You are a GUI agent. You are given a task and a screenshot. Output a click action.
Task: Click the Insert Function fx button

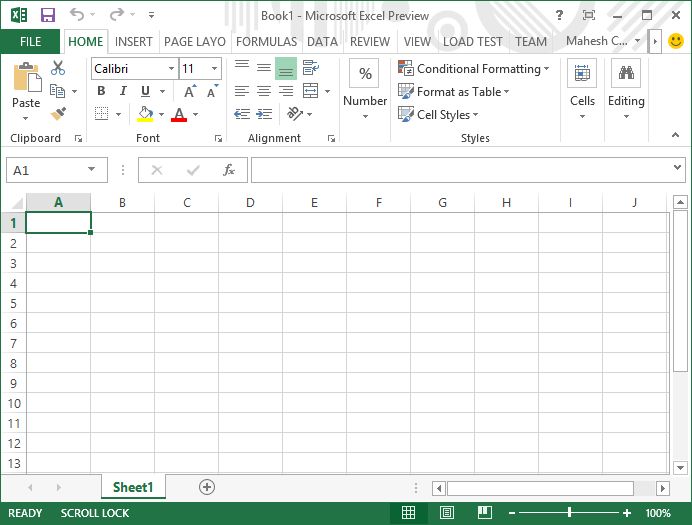click(229, 170)
